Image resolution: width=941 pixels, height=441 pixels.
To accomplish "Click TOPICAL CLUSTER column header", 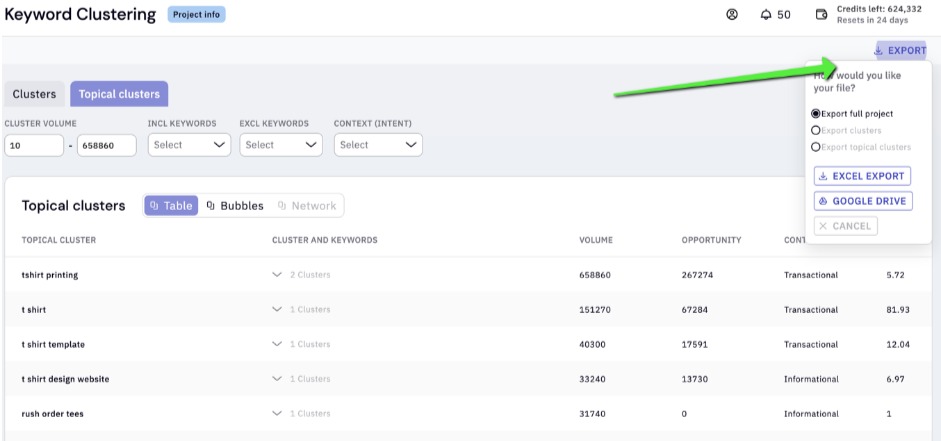I will point(59,240).
